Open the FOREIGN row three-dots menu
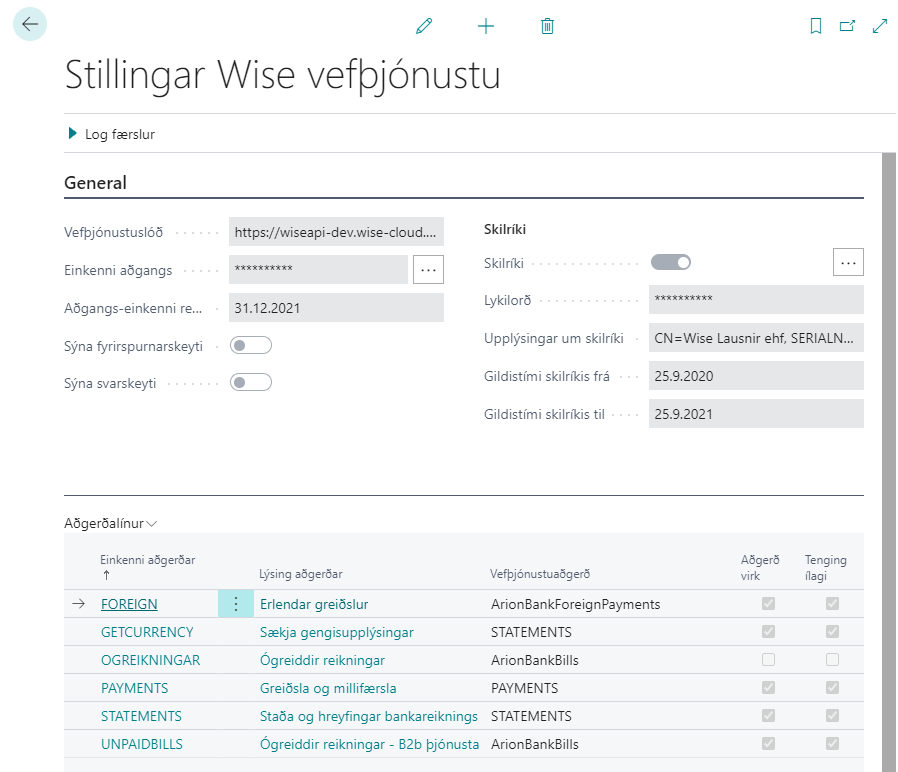 [x=236, y=604]
